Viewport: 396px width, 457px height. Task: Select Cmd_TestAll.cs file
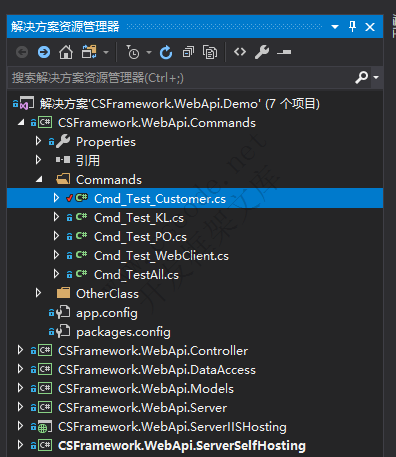pyautogui.click(x=136, y=275)
